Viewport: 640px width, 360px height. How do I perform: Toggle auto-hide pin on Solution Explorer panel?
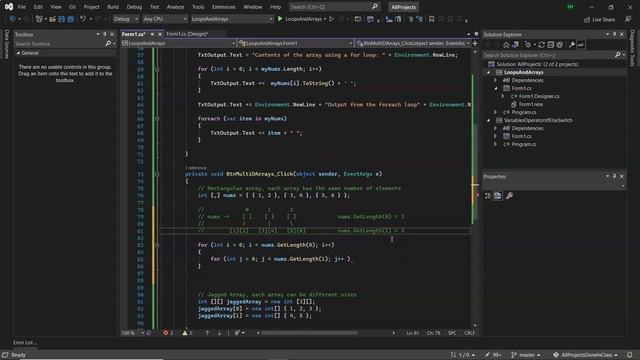pyautogui.click(x=614, y=34)
